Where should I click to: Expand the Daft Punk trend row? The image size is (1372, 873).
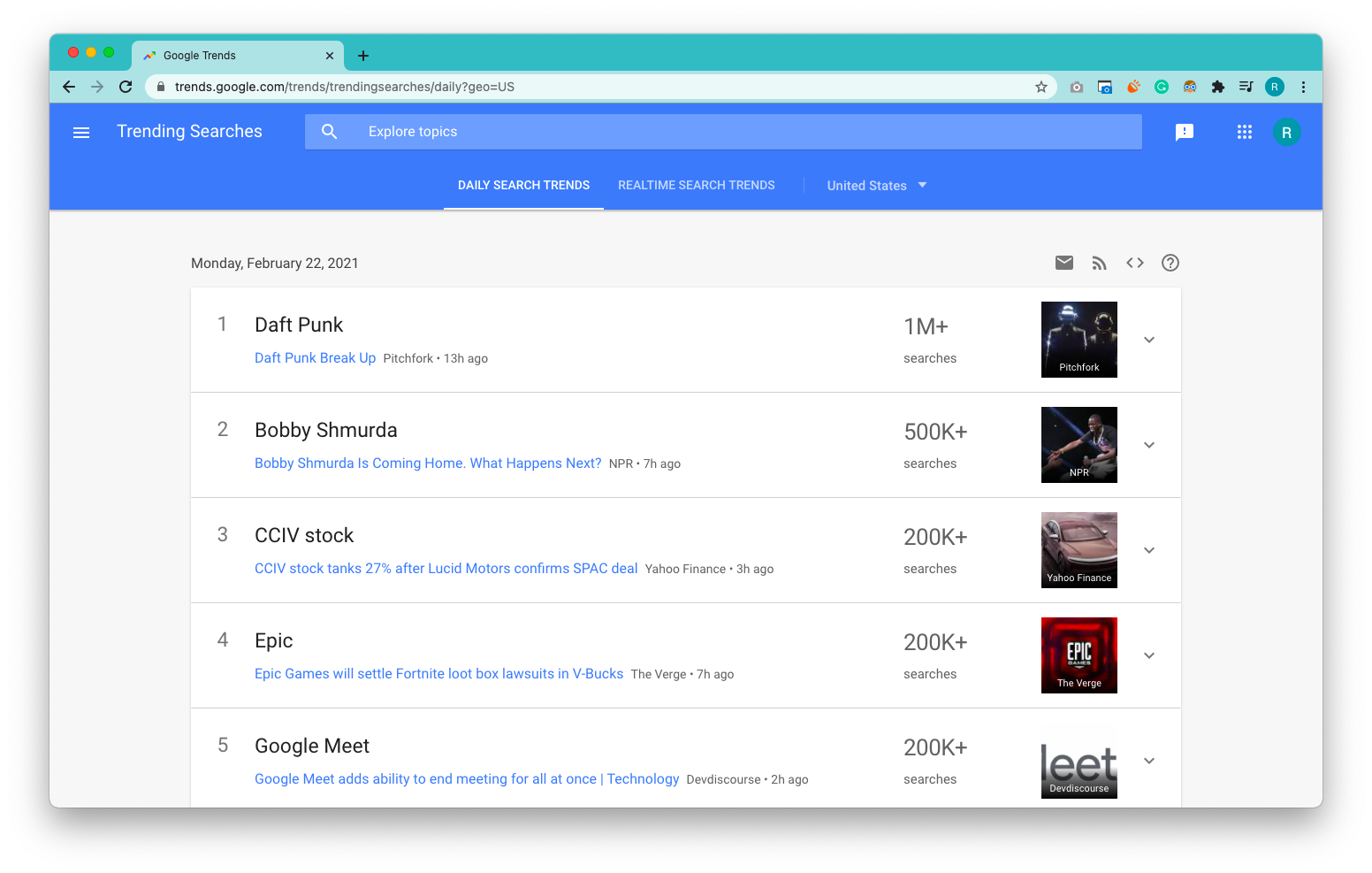1149,340
